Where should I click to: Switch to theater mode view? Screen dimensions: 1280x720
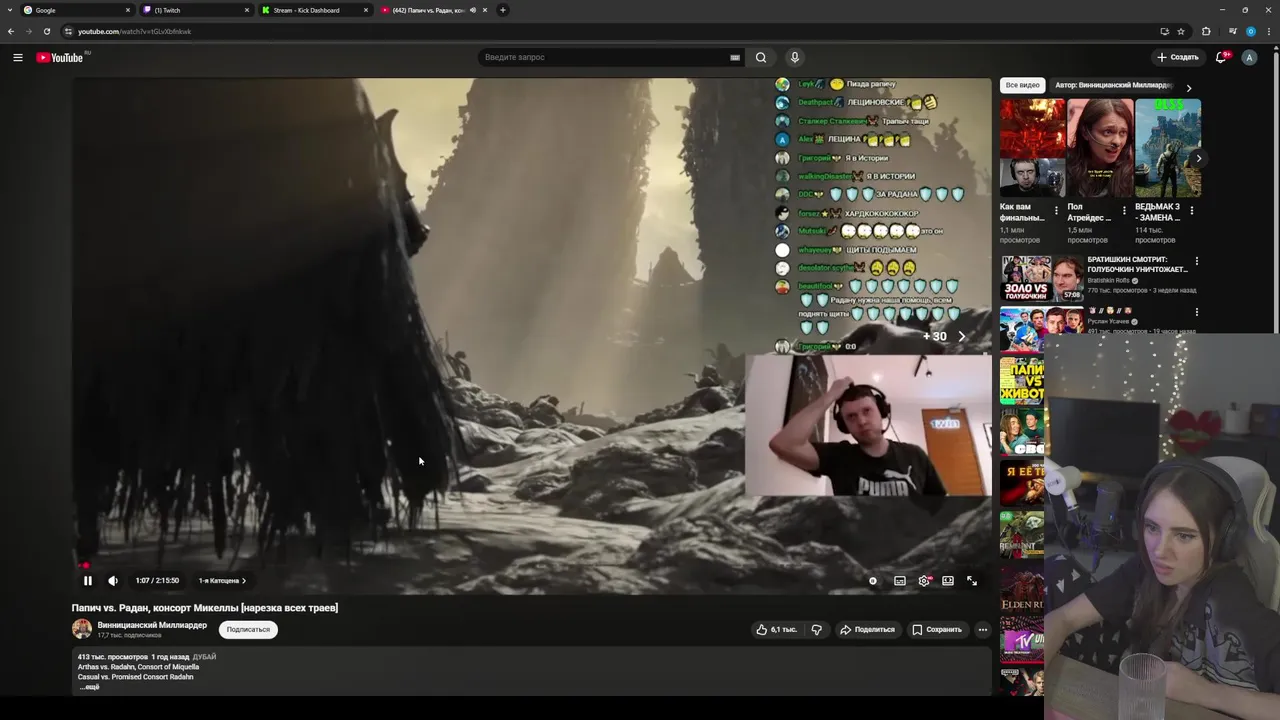click(x=948, y=581)
